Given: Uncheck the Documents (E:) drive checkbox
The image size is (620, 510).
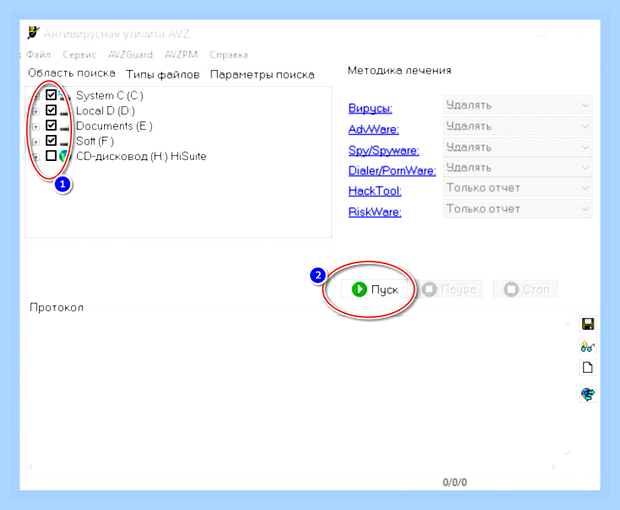Looking at the screenshot, I should 51,125.
